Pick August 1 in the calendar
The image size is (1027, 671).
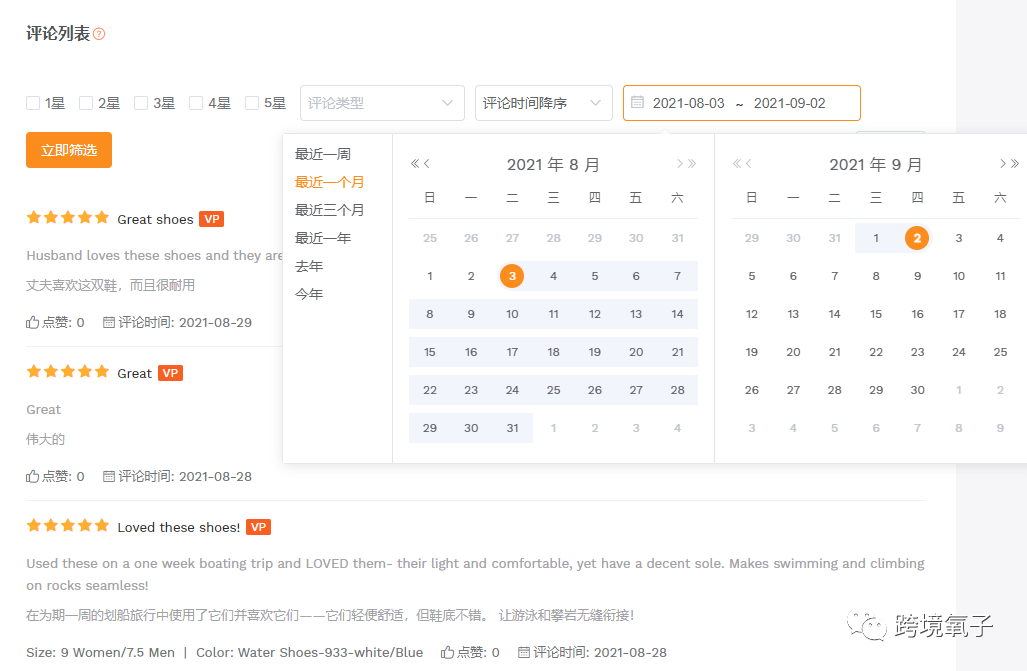[430, 276]
